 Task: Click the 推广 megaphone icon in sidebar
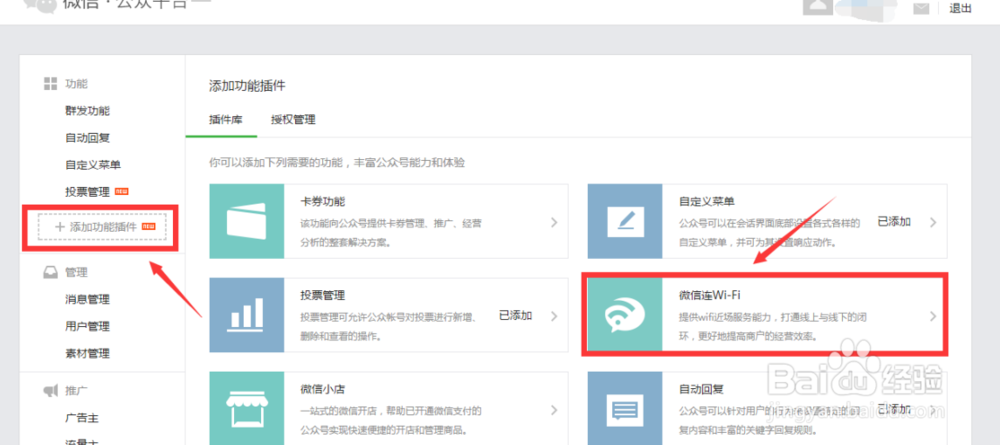coord(50,391)
